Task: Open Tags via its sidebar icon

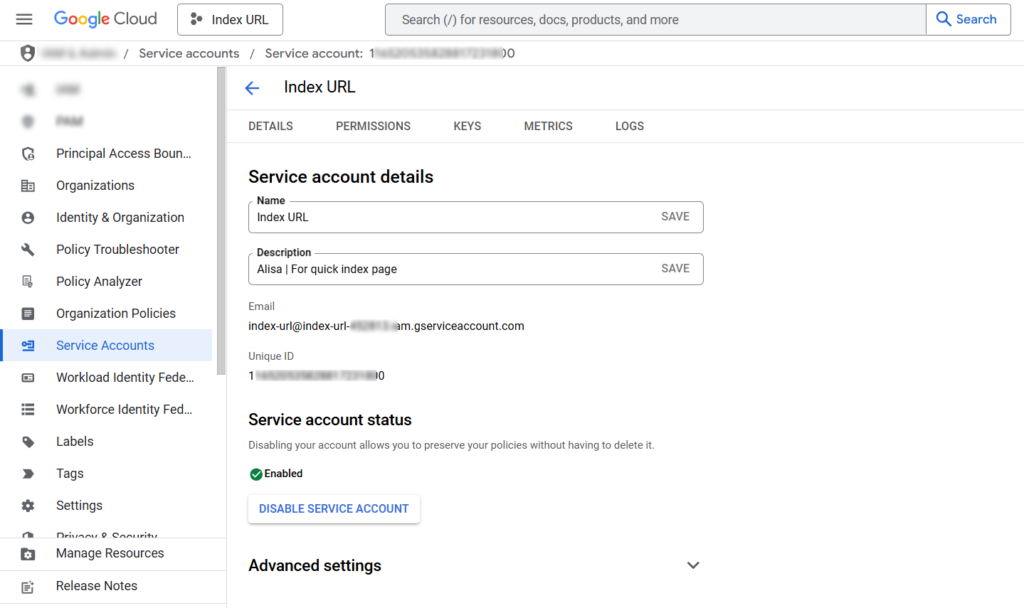Action: tap(27, 473)
